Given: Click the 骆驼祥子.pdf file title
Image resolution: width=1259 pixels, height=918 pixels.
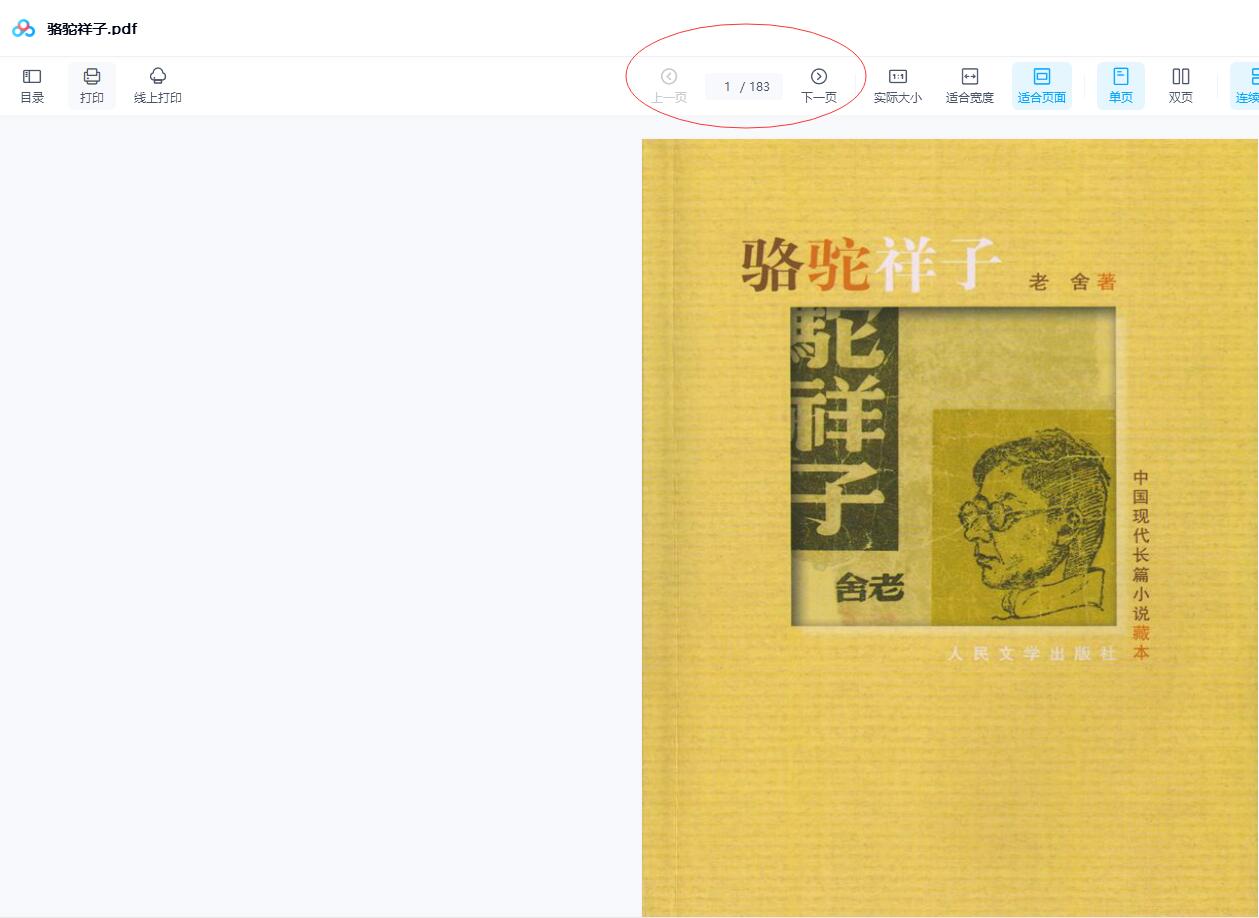Looking at the screenshot, I should (92, 28).
